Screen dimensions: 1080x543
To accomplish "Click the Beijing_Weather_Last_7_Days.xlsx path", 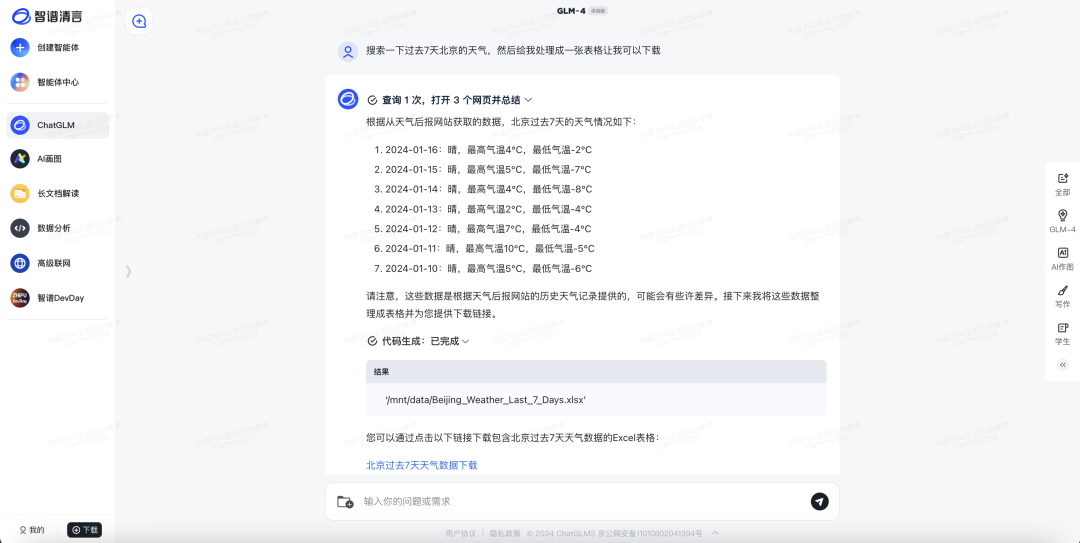I will tap(486, 400).
